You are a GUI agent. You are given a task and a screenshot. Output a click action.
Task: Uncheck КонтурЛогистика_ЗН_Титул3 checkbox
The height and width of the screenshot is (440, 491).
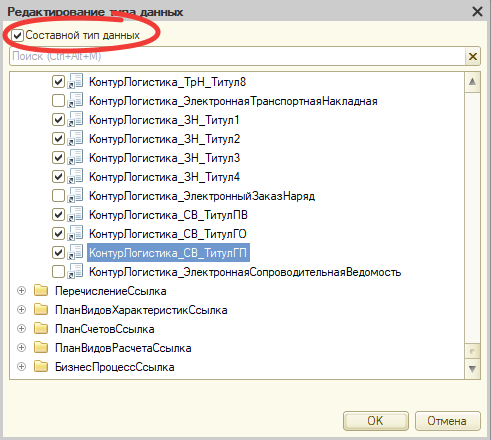pos(58,158)
